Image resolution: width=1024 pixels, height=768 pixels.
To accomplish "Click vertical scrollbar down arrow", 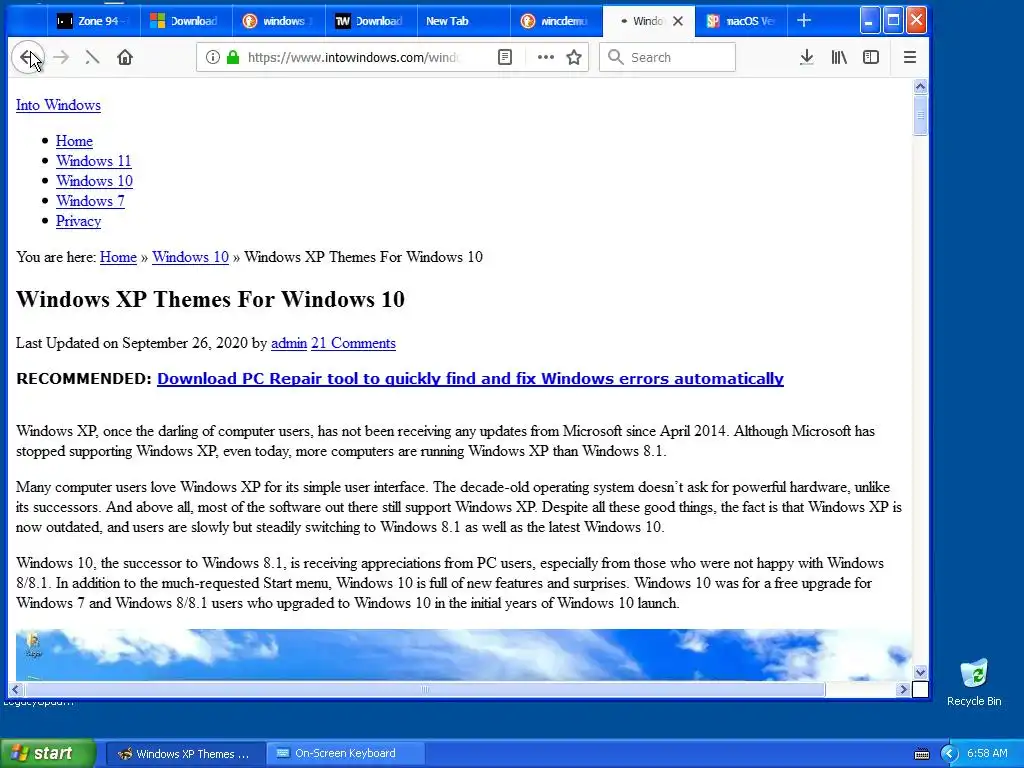I will pos(920,672).
